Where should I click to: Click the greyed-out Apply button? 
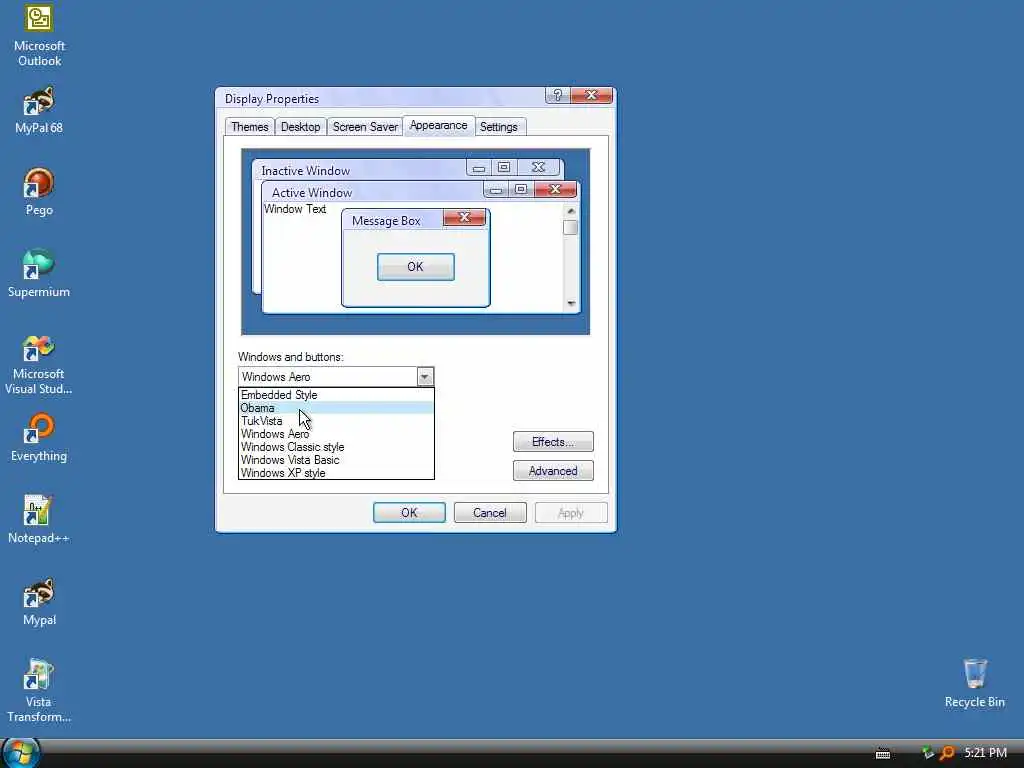571,513
